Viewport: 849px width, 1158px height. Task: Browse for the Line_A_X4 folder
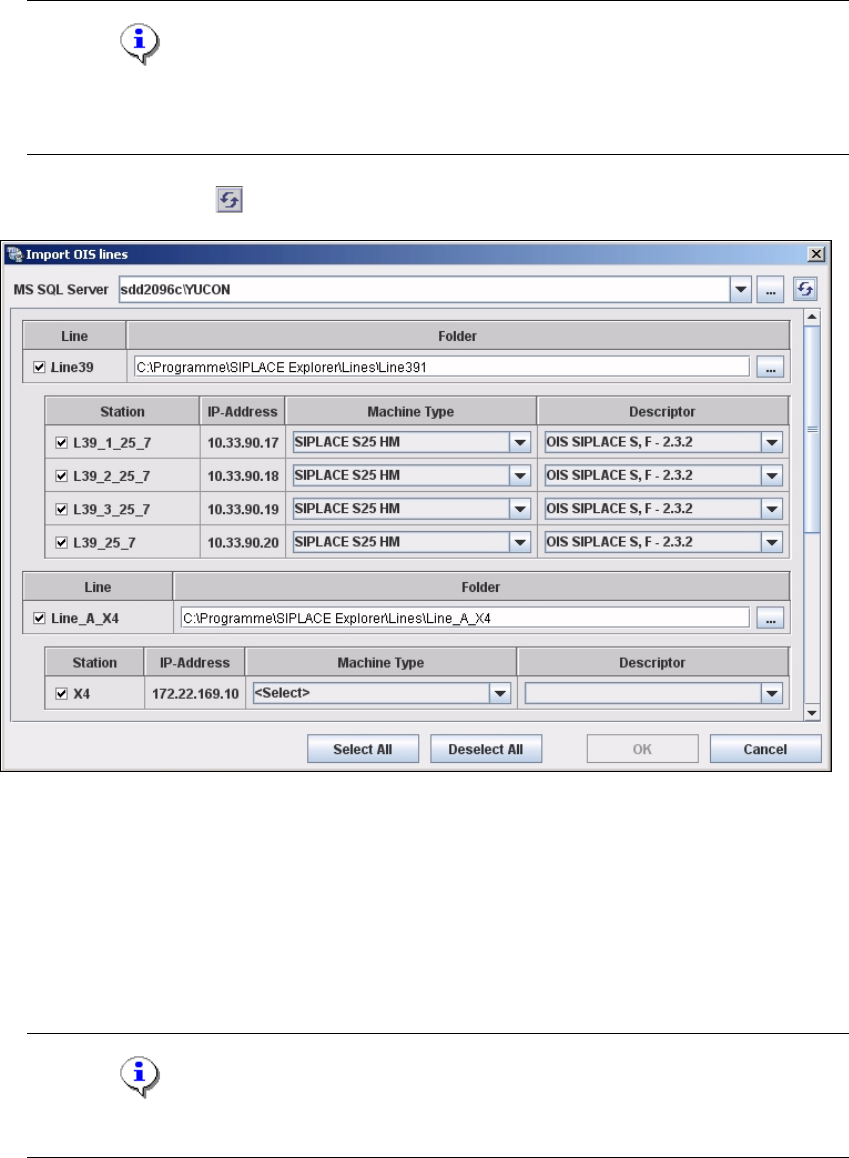pos(770,618)
